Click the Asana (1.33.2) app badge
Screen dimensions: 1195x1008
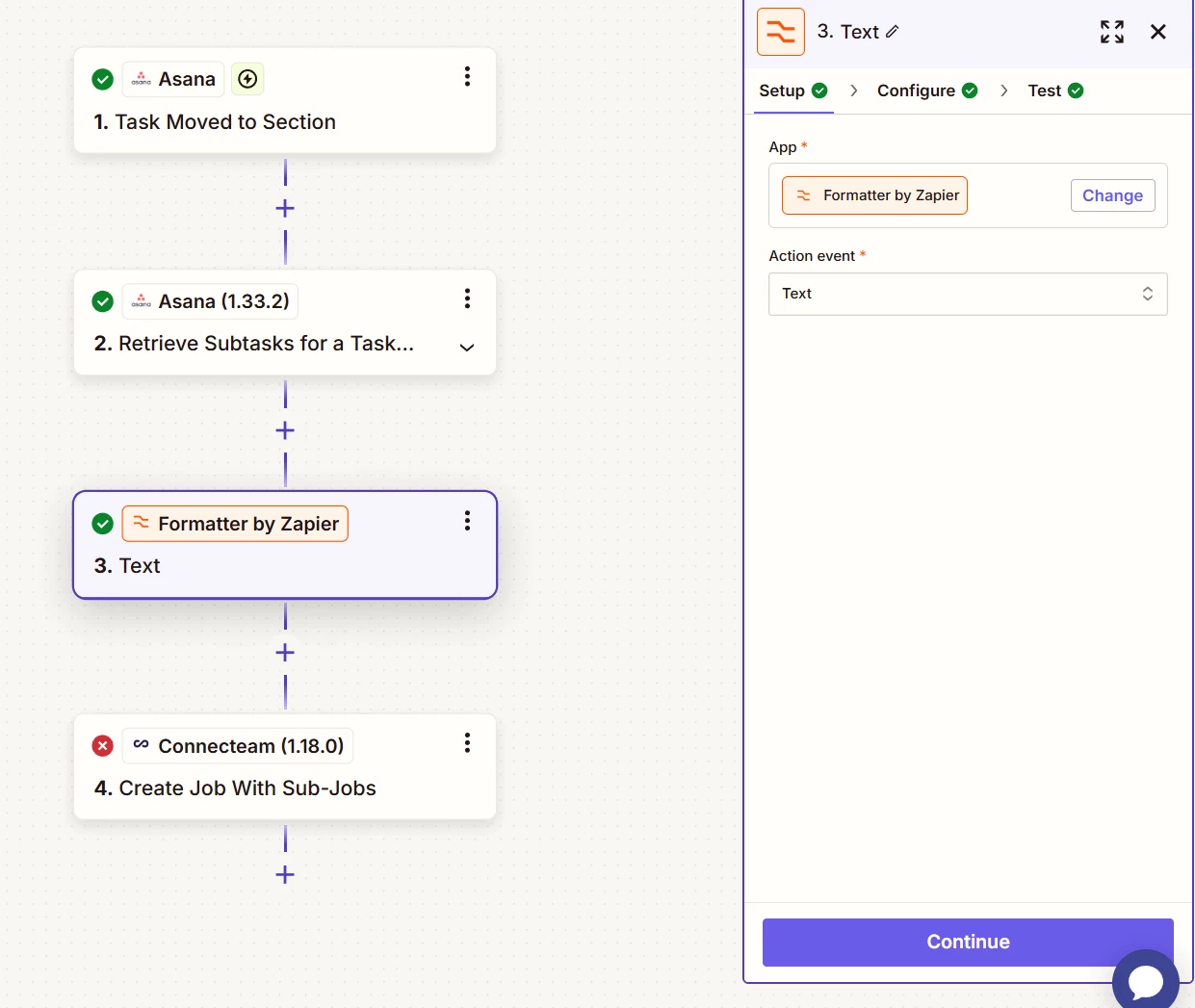pyautogui.click(x=210, y=301)
